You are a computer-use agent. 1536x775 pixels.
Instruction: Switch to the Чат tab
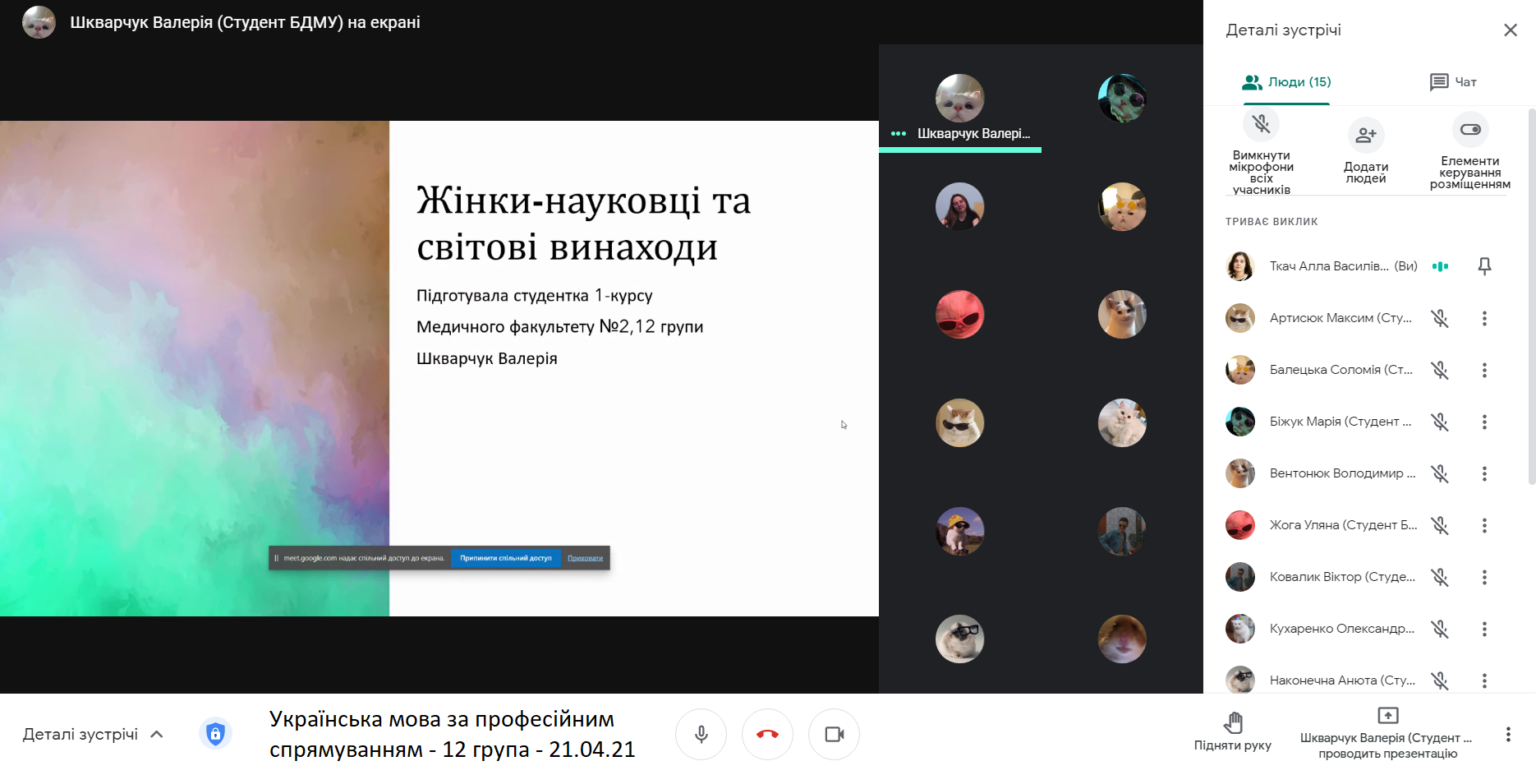click(1453, 82)
